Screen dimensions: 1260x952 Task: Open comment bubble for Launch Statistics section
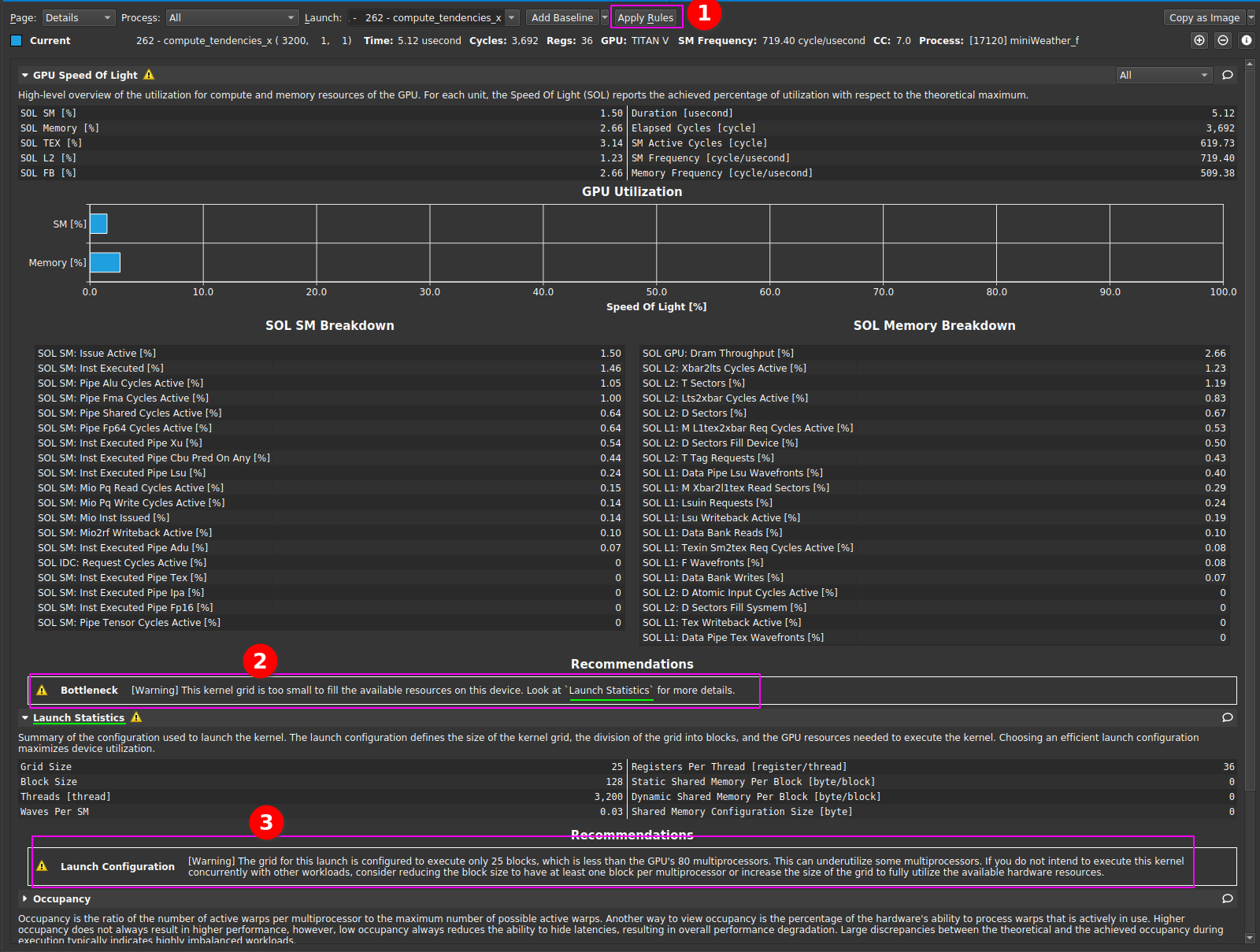[x=1227, y=717]
